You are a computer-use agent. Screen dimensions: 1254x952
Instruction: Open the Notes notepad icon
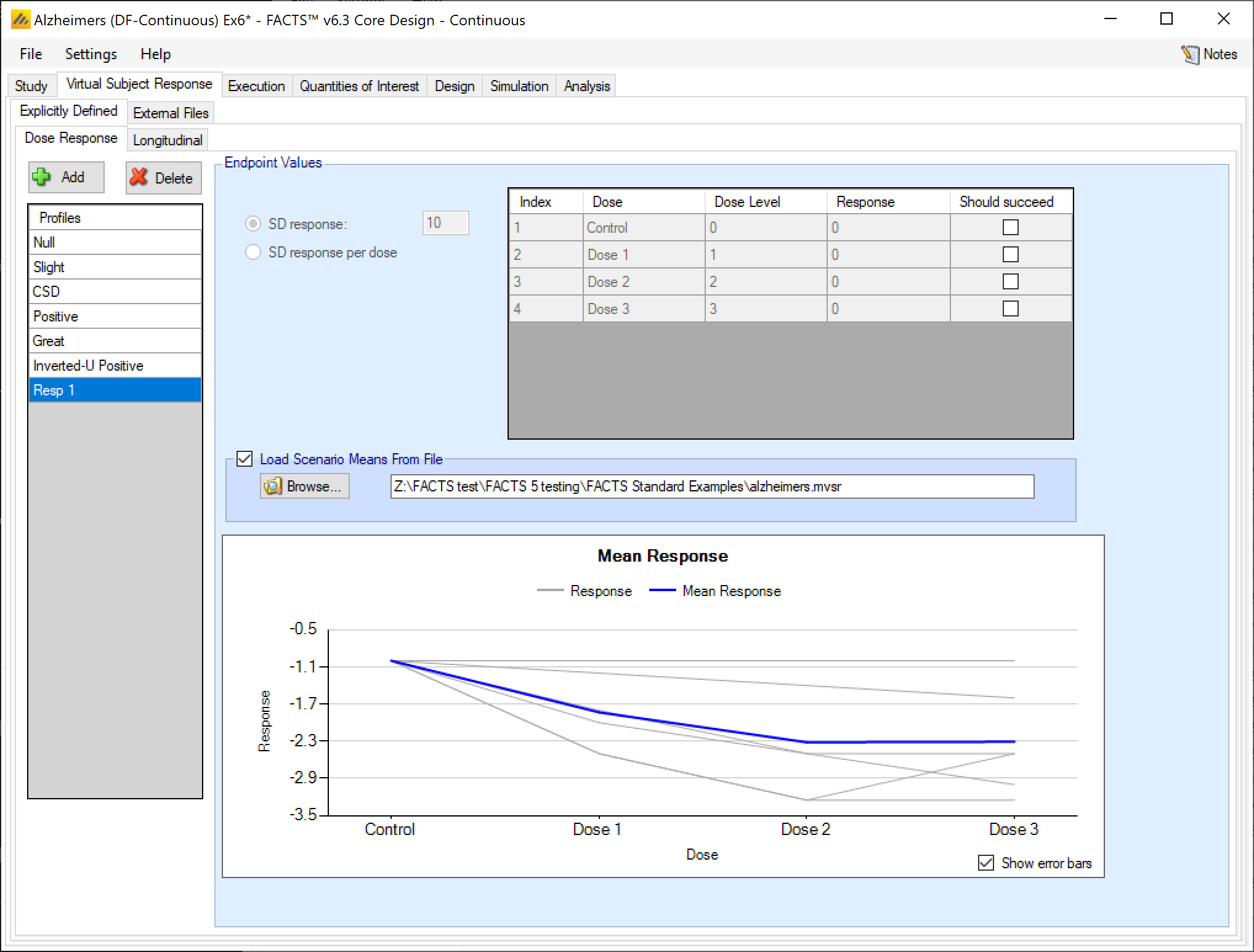click(x=1190, y=54)
